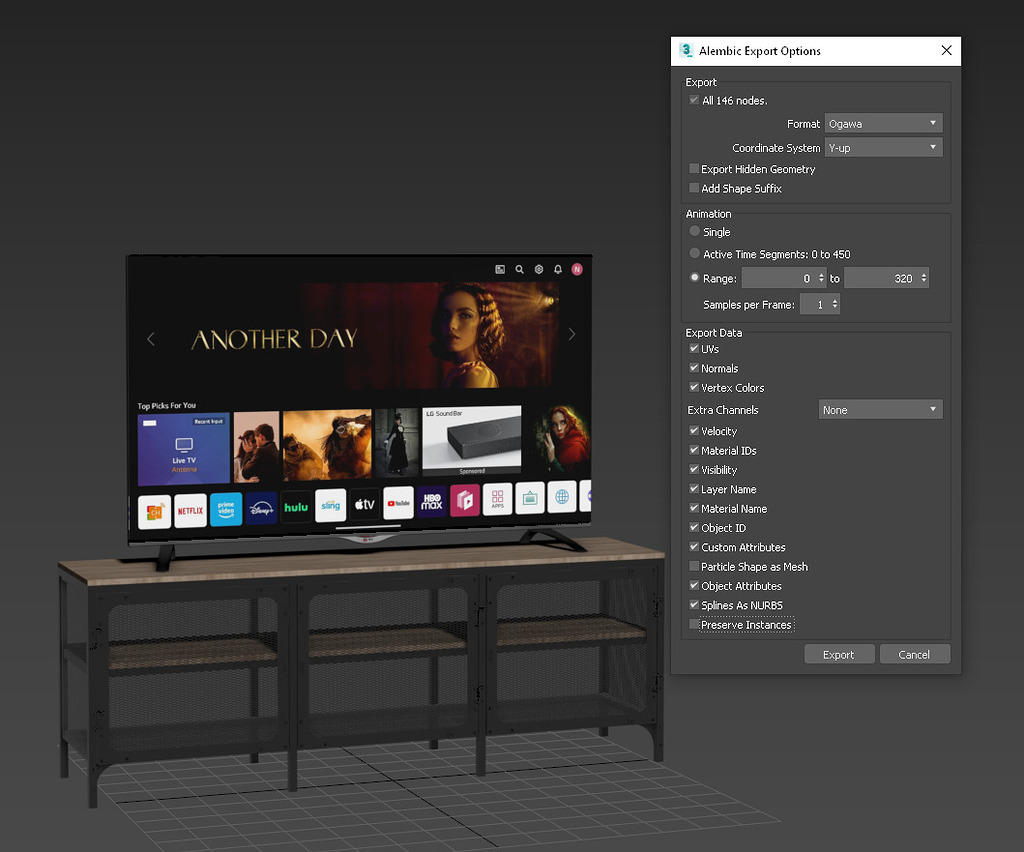The image size is (1024, 852).
Task: Launch the Apple TV app icon
Action: coord(363,505)
